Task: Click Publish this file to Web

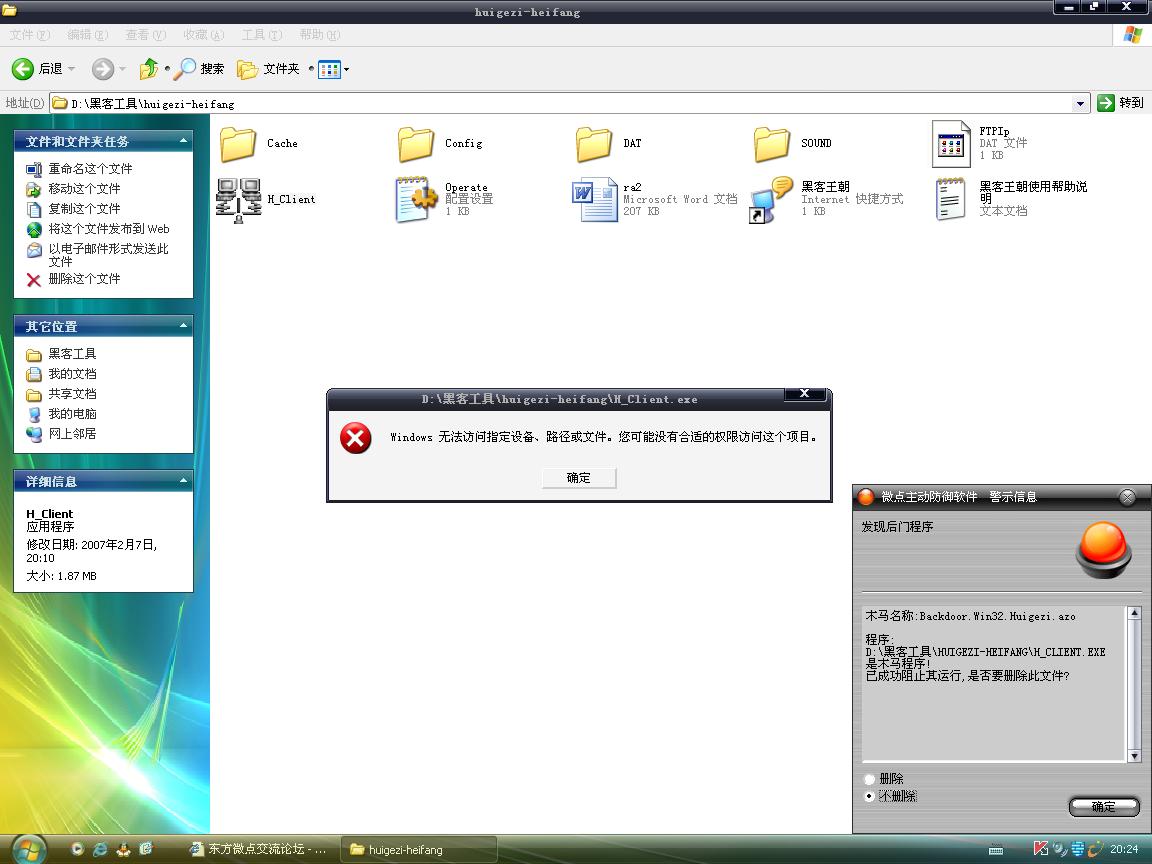Action: (x=98, y=229)
